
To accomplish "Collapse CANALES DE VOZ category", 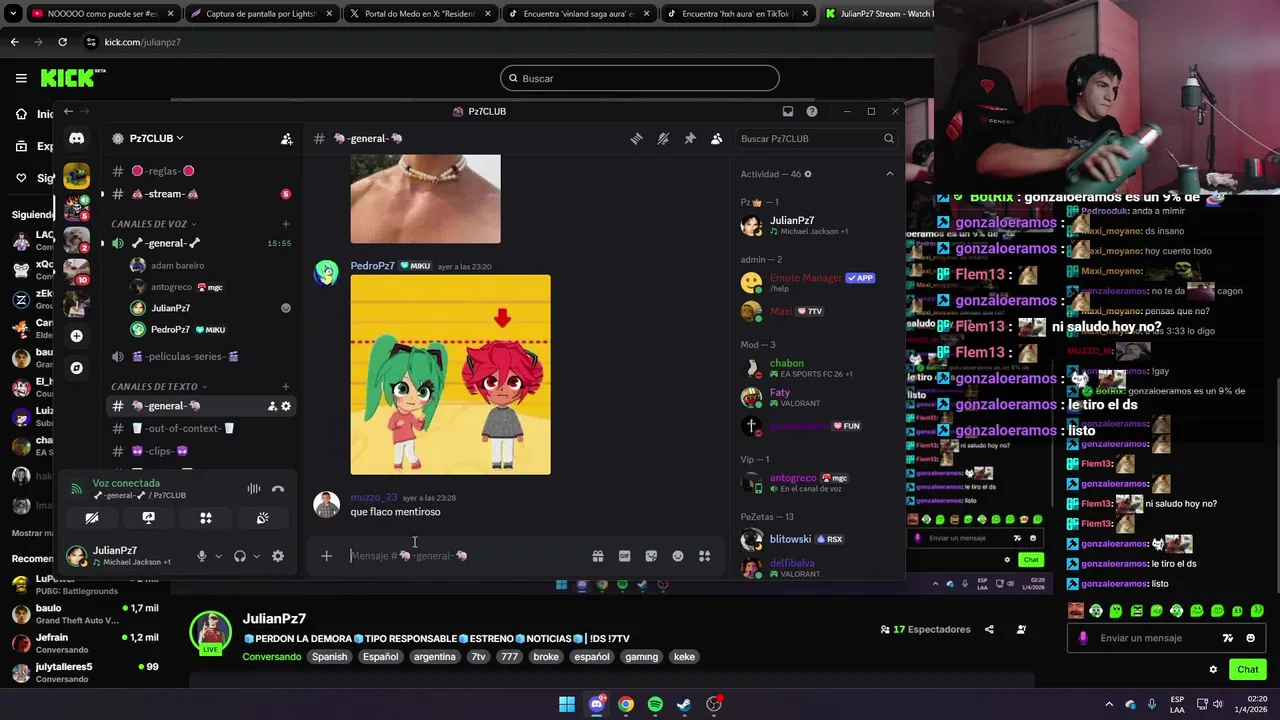I will (154, 224).
